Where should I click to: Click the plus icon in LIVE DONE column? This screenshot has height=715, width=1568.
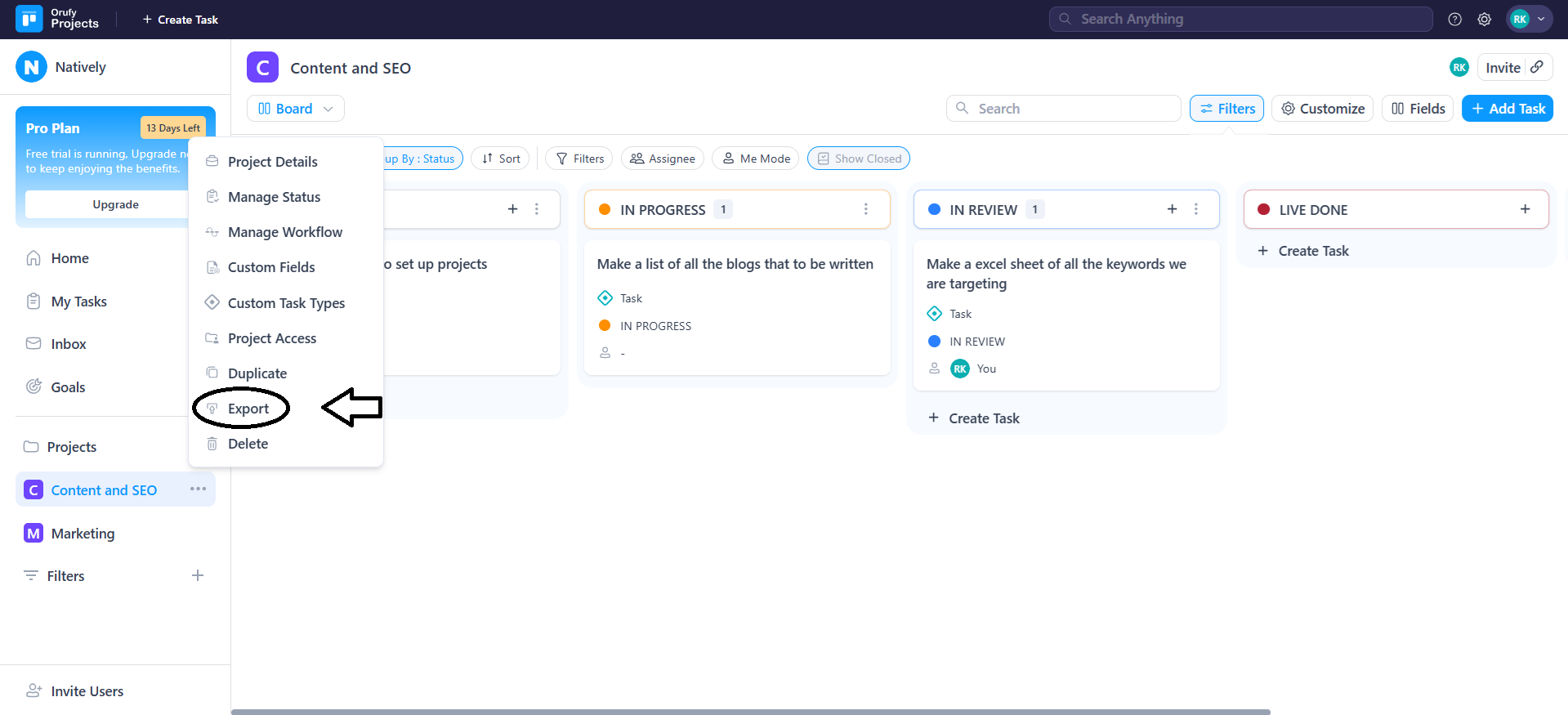[x=1525, y=209]
